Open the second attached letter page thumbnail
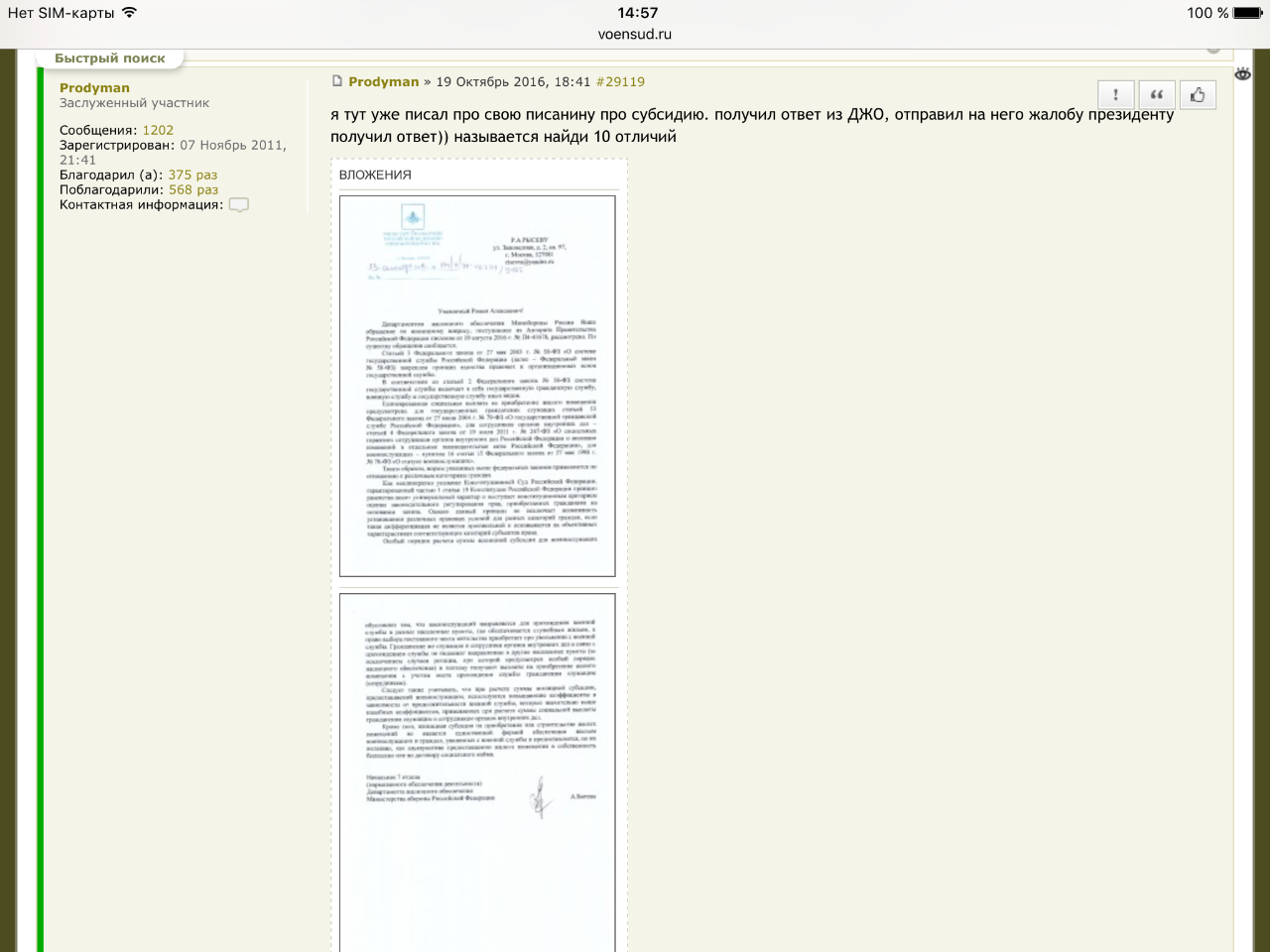Image resolution: width=1270 pixels, height=952 pixels. (x=477, y=772)
